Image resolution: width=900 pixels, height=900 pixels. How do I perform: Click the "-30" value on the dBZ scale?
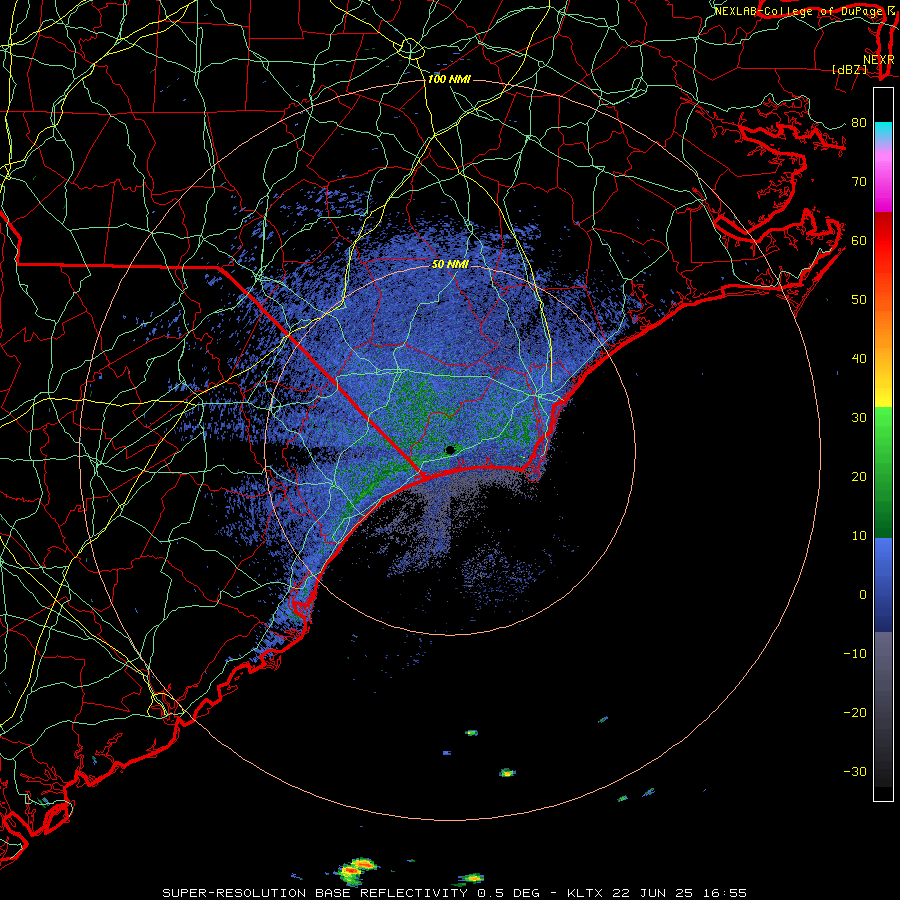pyautogui.click(x=855, y=771)
